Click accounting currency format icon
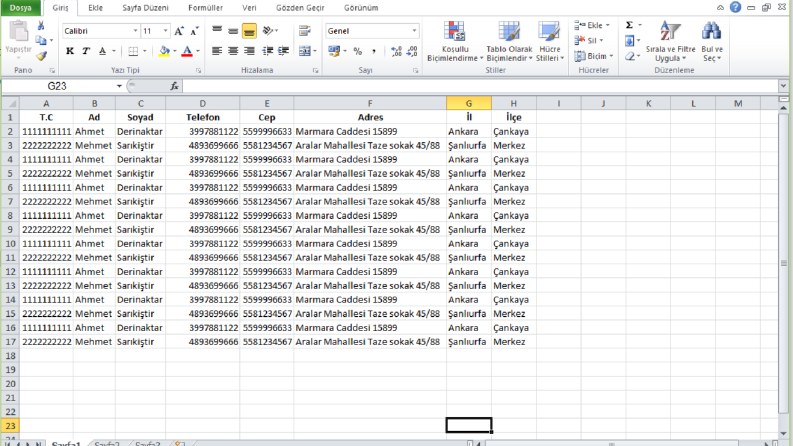The image size is (793, 446). tap(334, 51)
